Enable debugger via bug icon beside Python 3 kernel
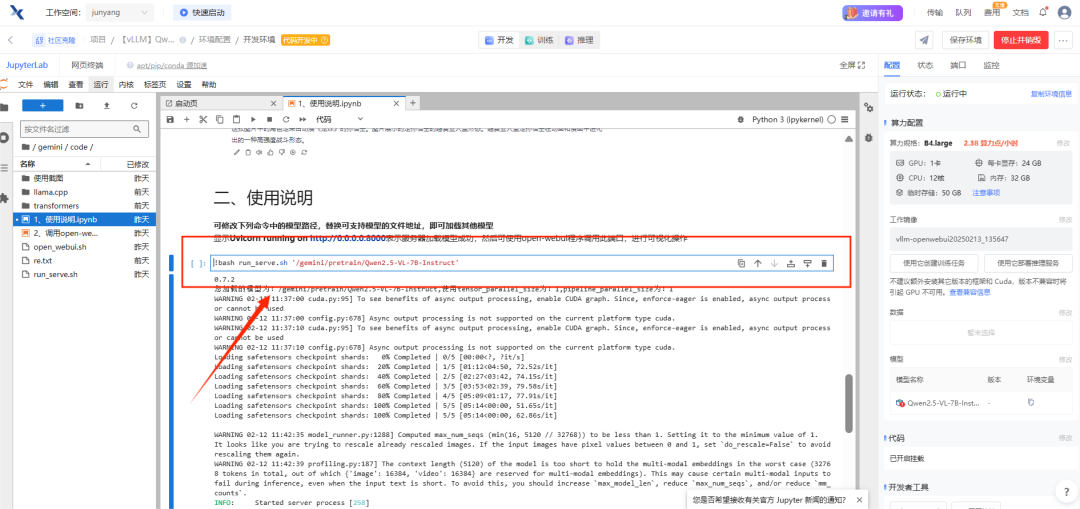Viewport: 1080px width, 509px height. (x=740, y=119)
